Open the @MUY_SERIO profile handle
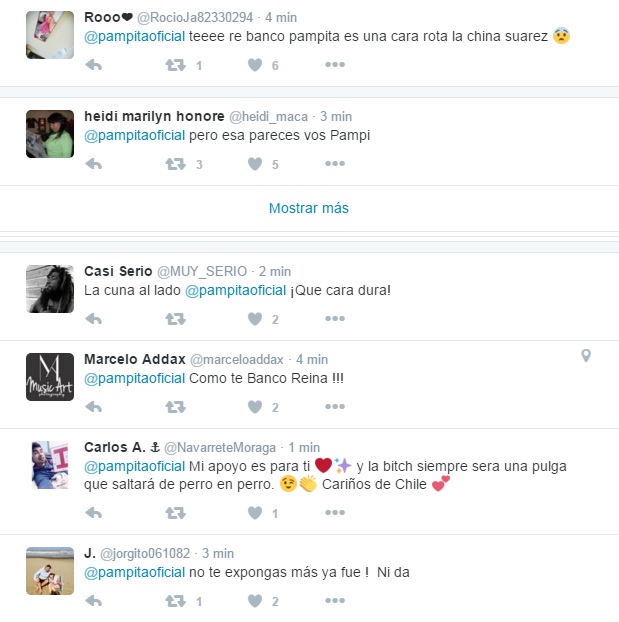 coord(202,271)
